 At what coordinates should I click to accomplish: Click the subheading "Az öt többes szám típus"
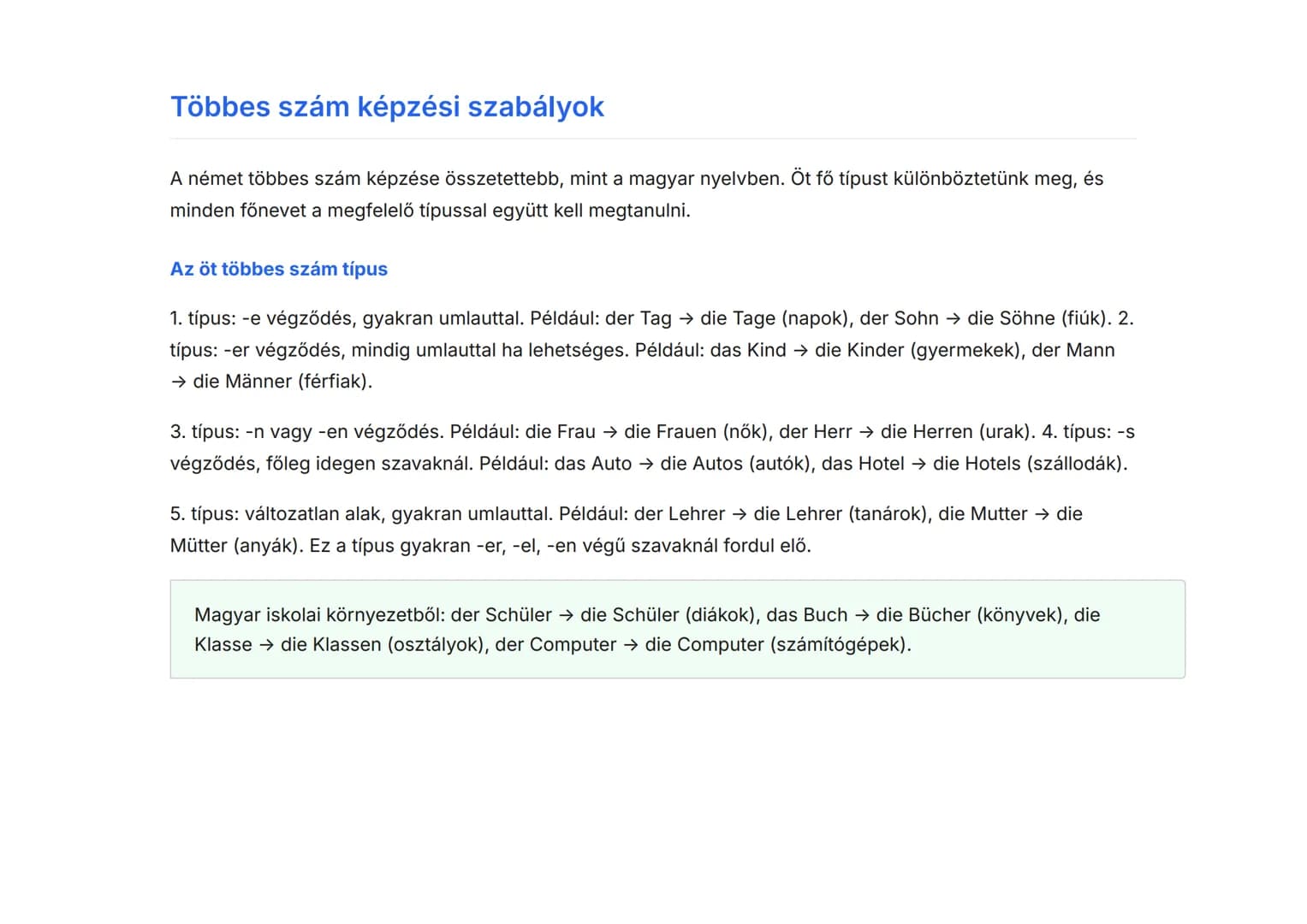278,269
